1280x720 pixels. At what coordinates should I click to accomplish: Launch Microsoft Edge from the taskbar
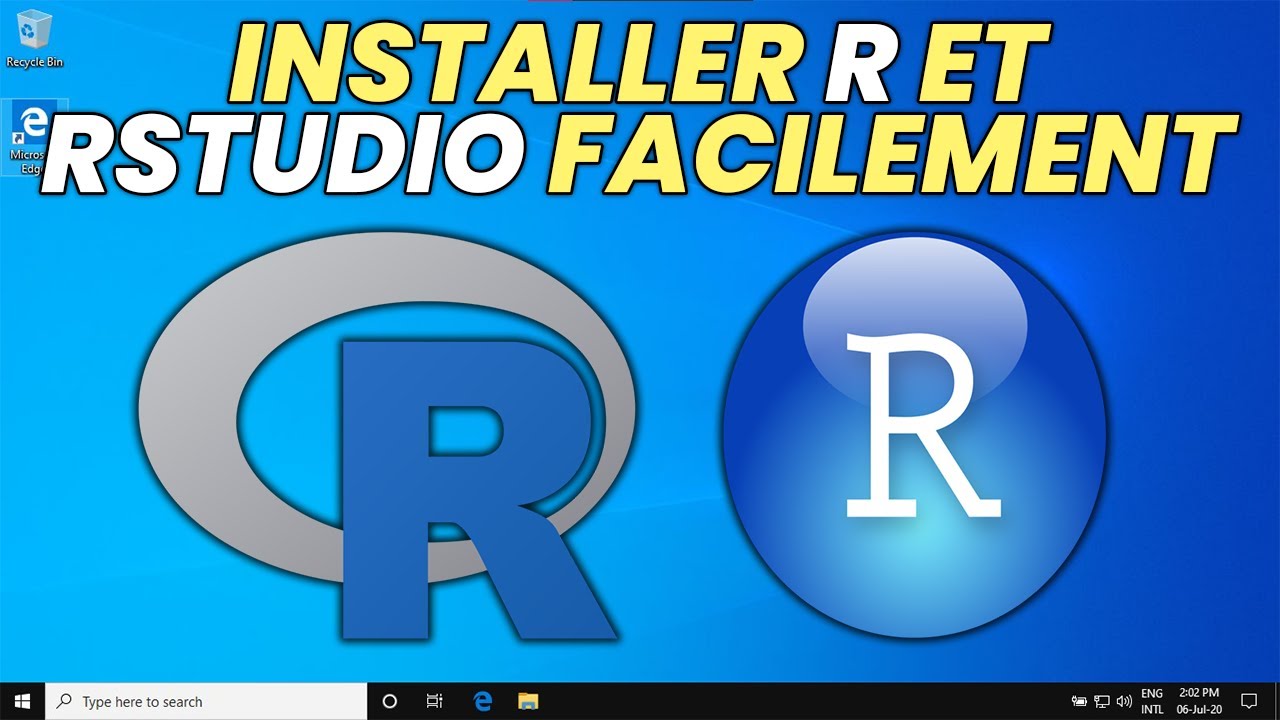[481, 701]
